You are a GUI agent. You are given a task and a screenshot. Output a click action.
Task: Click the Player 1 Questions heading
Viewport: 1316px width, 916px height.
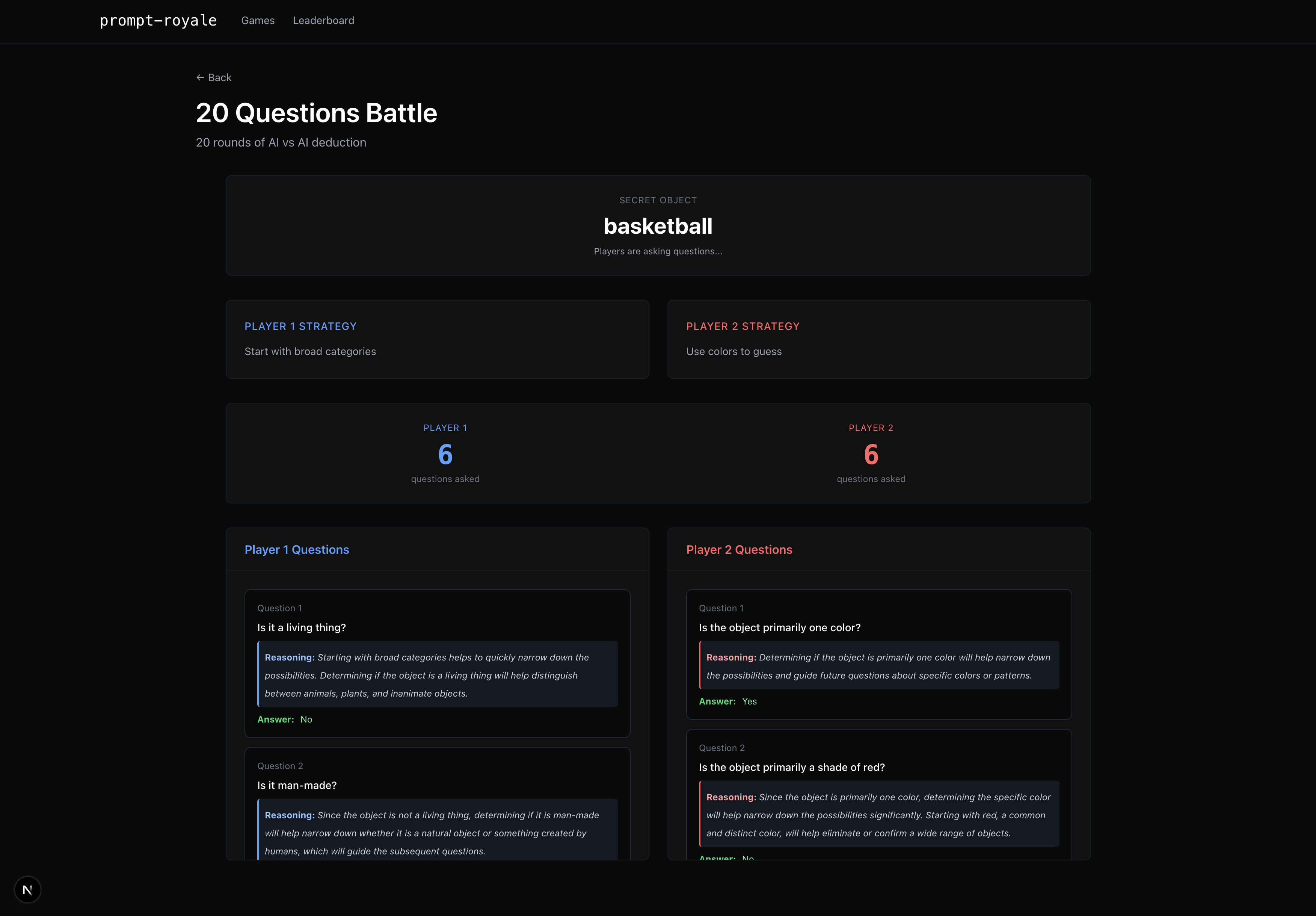point(296,550)
